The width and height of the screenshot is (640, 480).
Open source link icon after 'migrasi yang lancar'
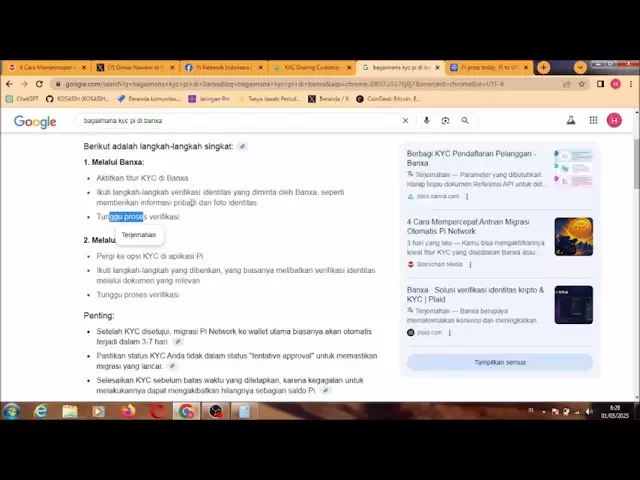click(x=173, y=366)
